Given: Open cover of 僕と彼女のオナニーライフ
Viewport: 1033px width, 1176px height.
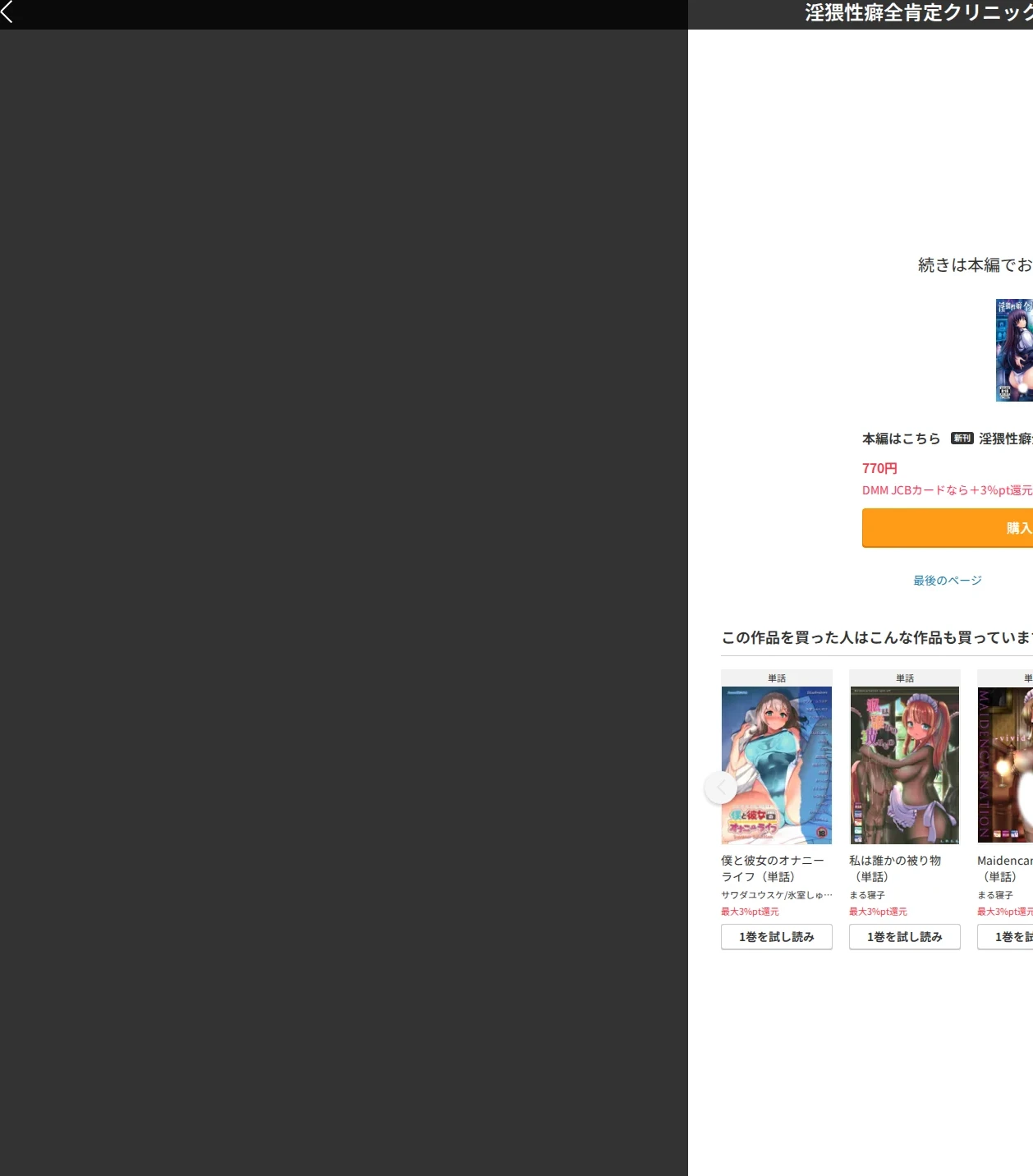Looking at the screenshot, I should (x=777, y=765).
